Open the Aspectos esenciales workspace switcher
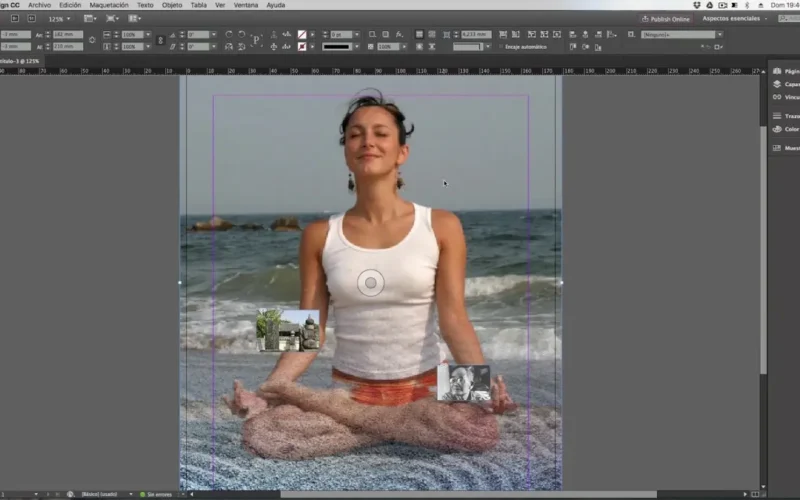This screenshot has width=800, height=500. click(734, 18)
